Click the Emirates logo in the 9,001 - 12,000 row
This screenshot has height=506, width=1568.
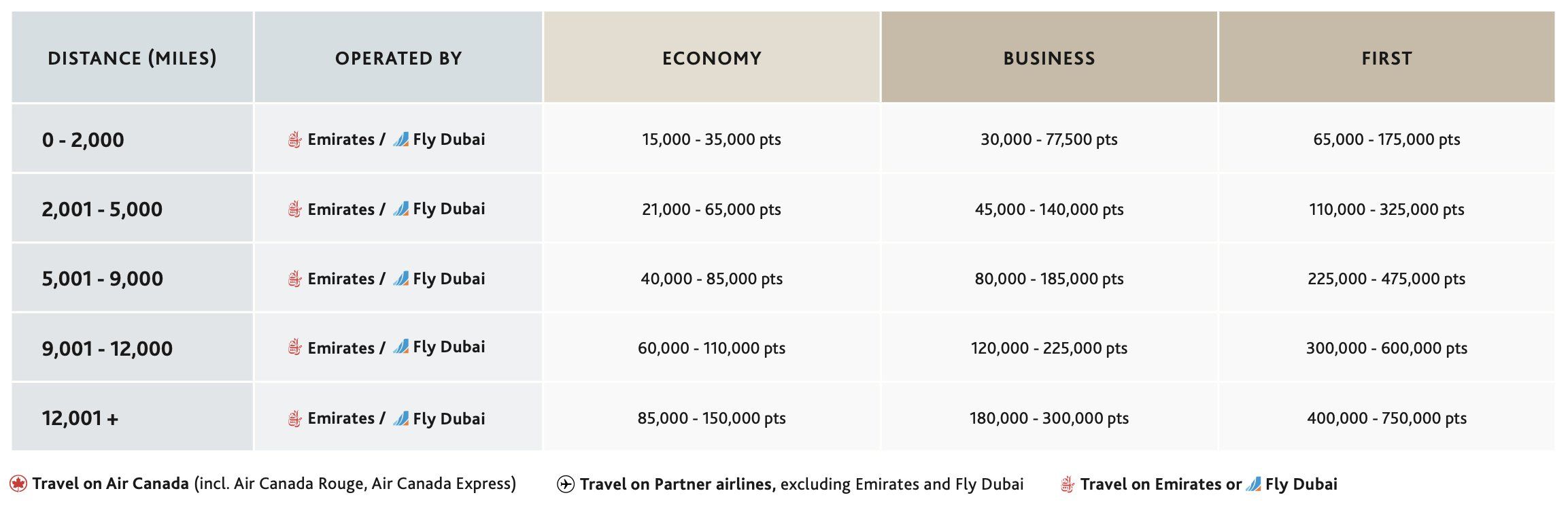(294, 348)
